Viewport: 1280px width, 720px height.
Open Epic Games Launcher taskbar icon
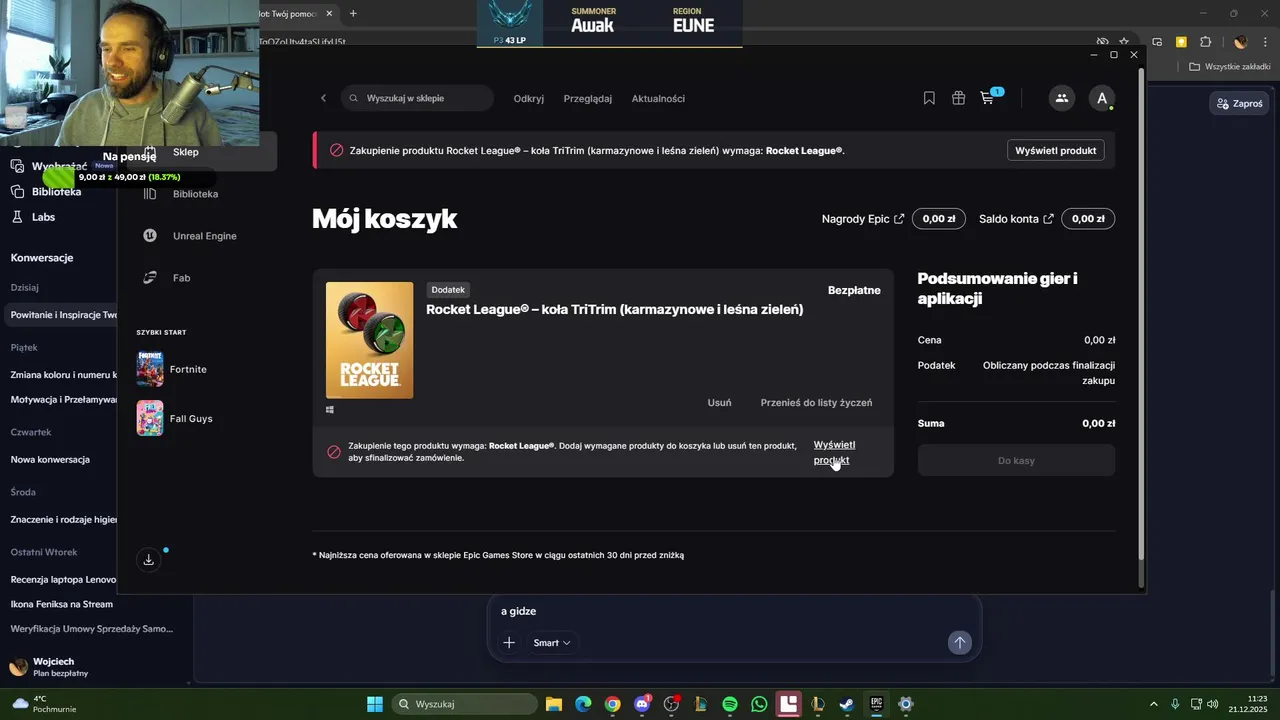coord(876,704)
